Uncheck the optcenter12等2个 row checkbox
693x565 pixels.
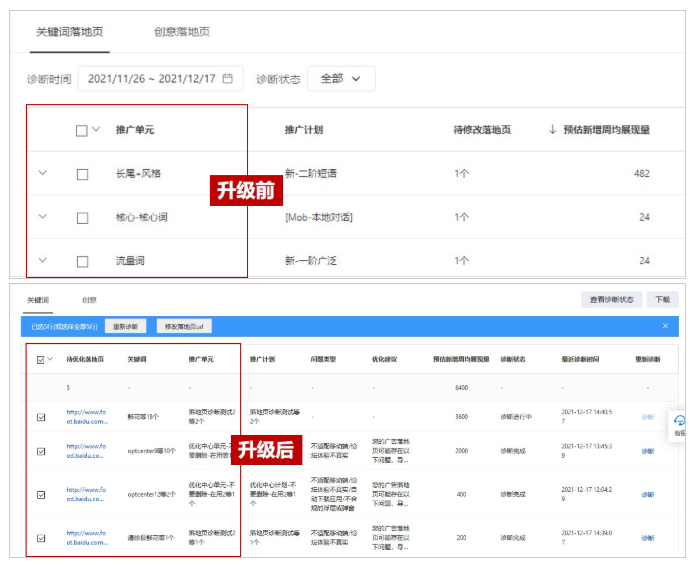click(x=41, y=495)
